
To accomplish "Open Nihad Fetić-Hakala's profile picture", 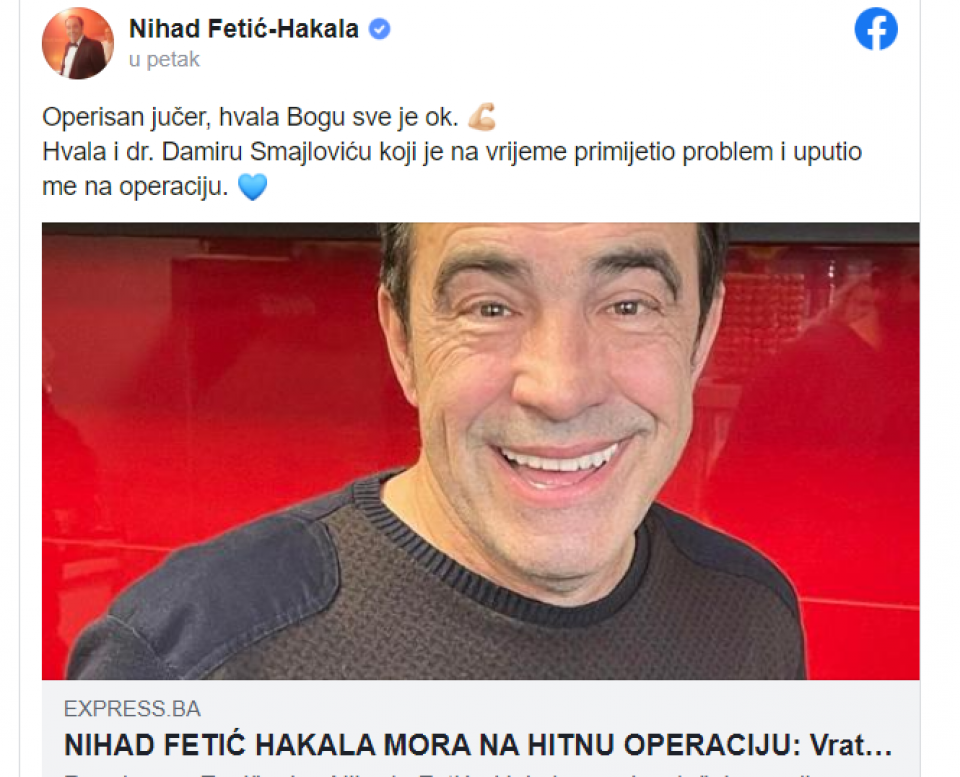I will pyautogui.click(x=78, y=43).
